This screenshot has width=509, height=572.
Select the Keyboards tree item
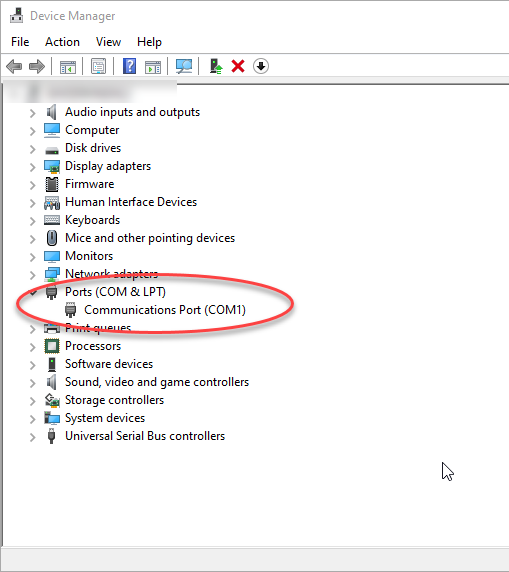click(x=93, y=220)
